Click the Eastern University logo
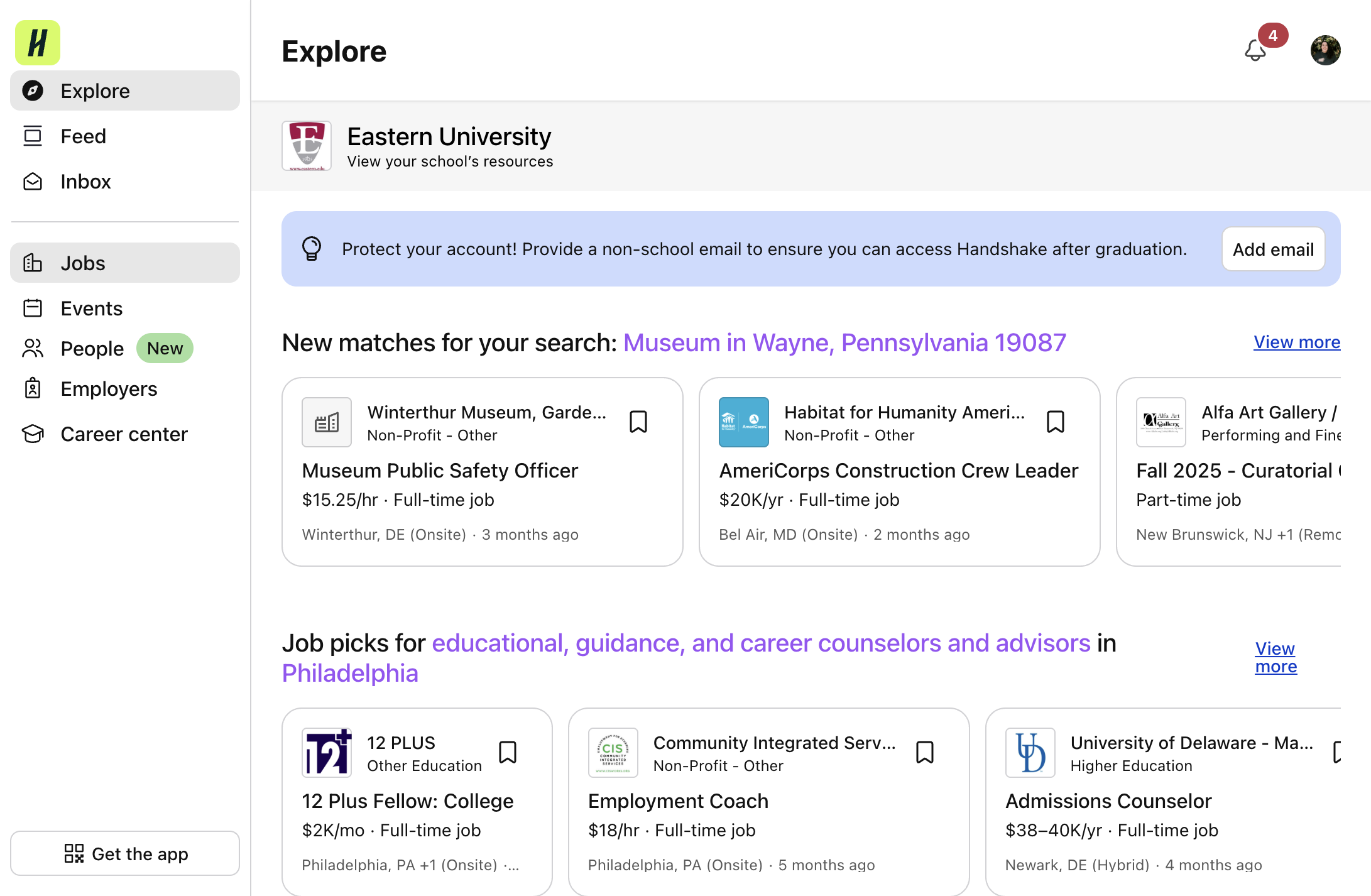Image resolution: width=1371 pixels, height=896 pixels. (307, 146)
